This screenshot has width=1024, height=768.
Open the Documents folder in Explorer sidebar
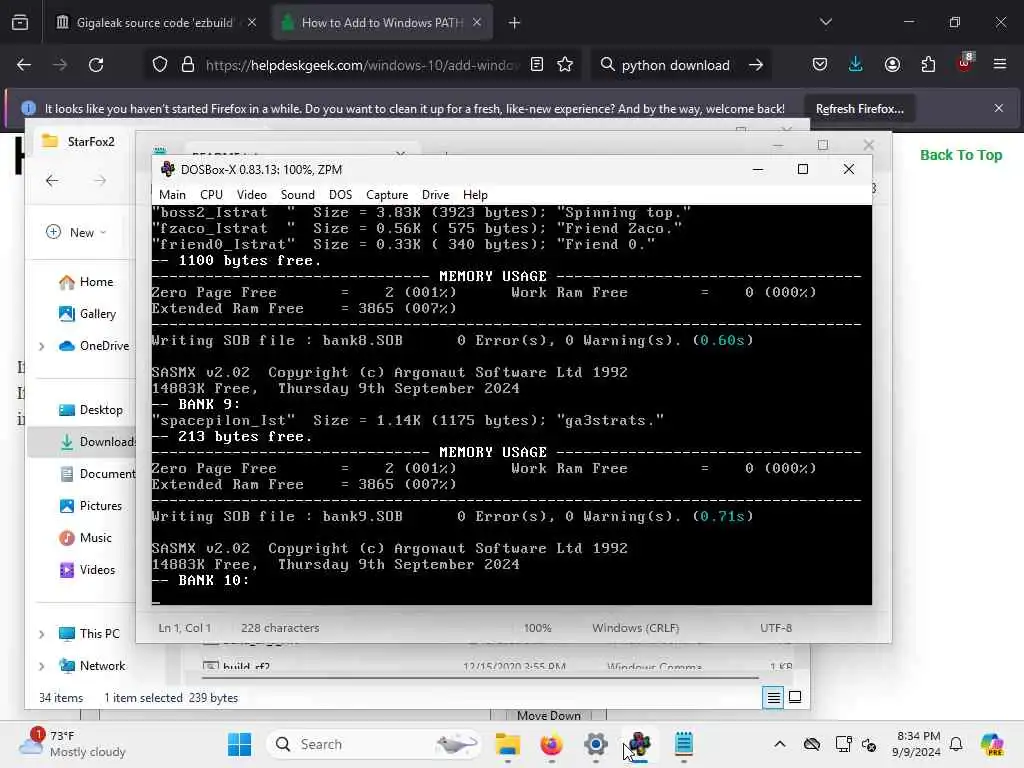pos(97,474)
